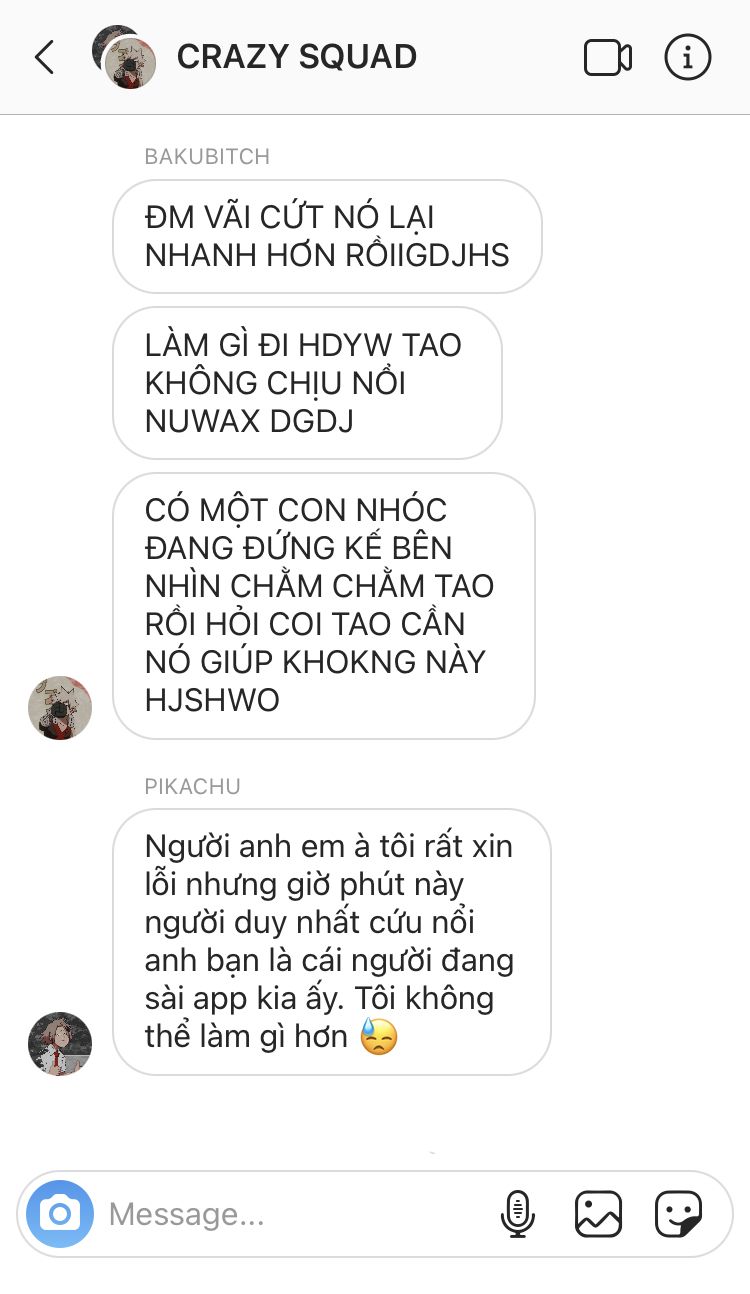Tap the BAKUBITCH sender name label
The image size is (750, 1294).
pyautogui.click(x=207, y=157)
